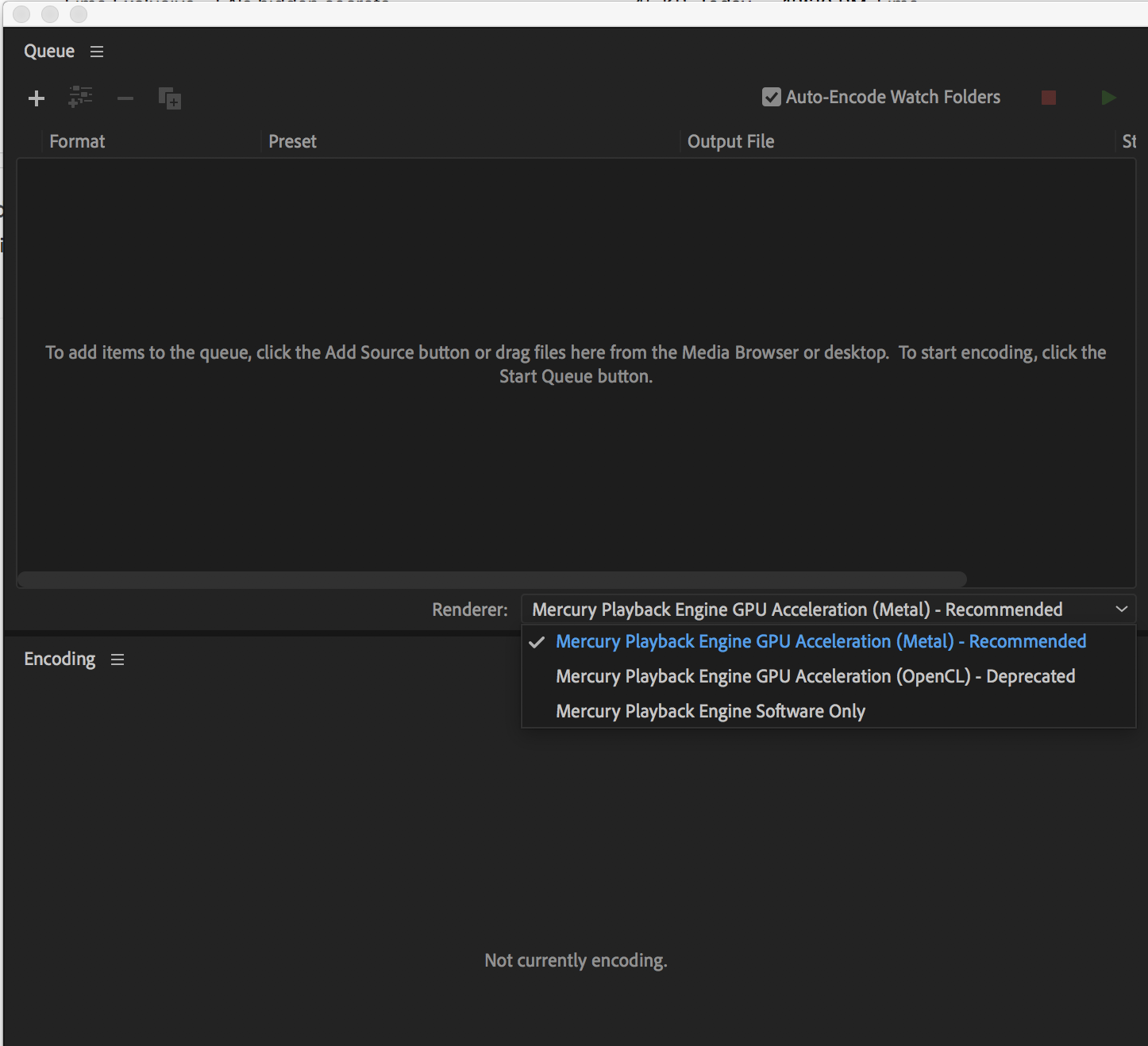Click the Remove minus icon

[125, 98]
